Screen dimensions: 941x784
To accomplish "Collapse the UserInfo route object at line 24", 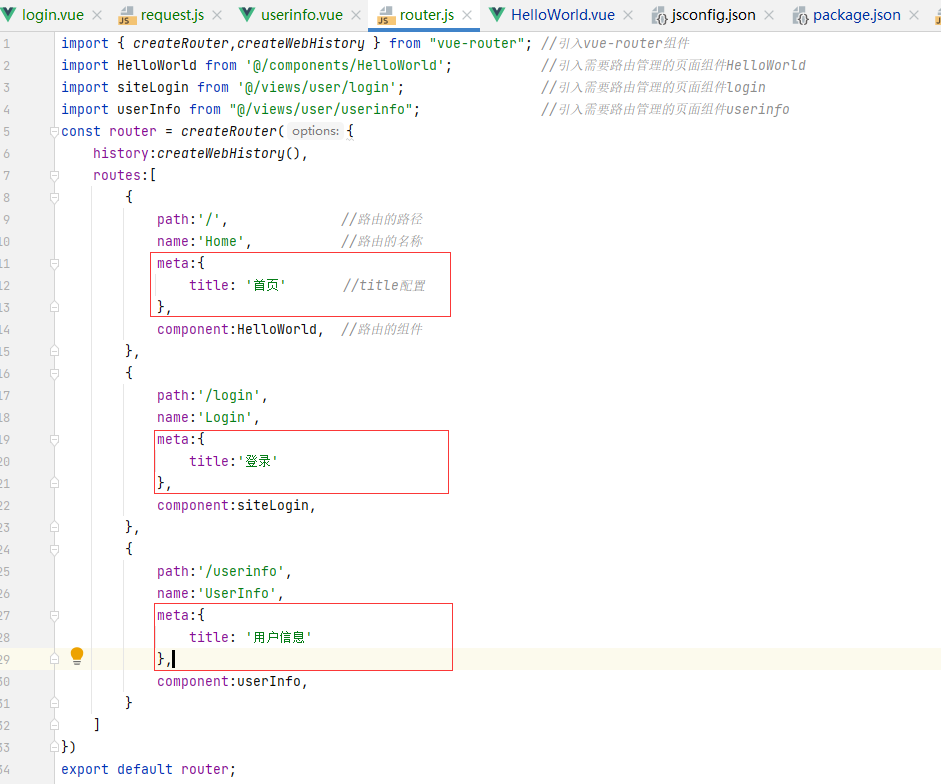I will pos(52,549).
